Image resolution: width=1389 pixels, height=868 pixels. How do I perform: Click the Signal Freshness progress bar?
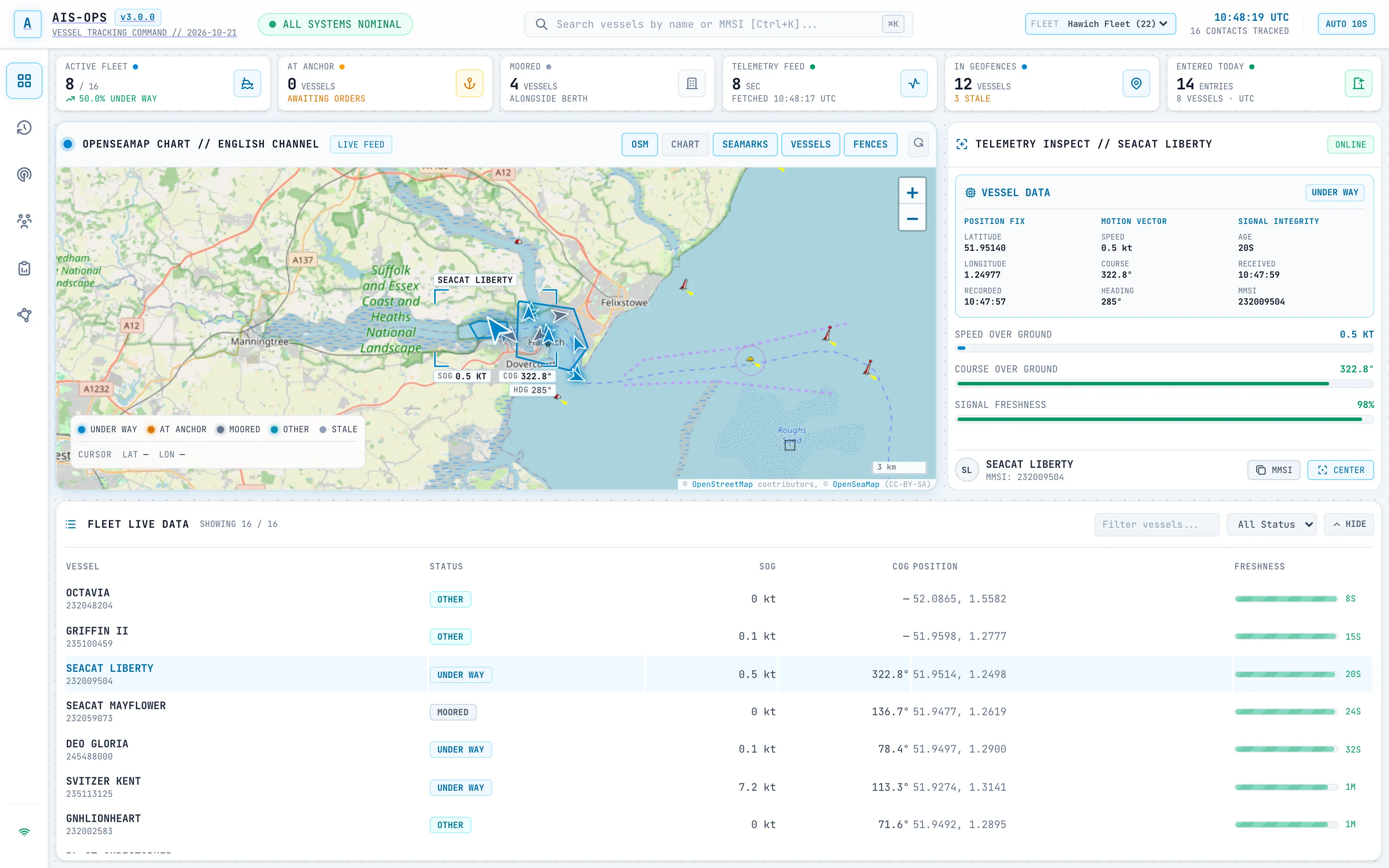1164,419
